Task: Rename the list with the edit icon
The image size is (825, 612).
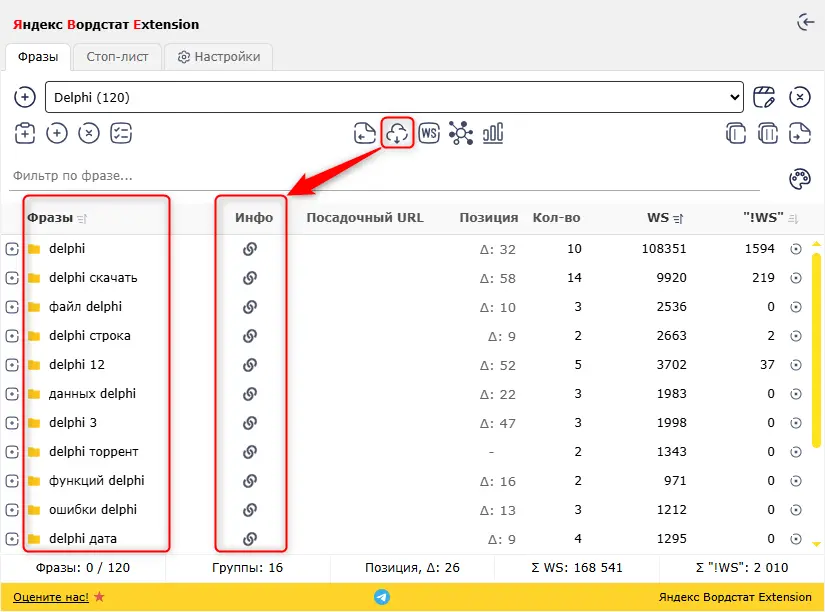Action: point(764,97)
